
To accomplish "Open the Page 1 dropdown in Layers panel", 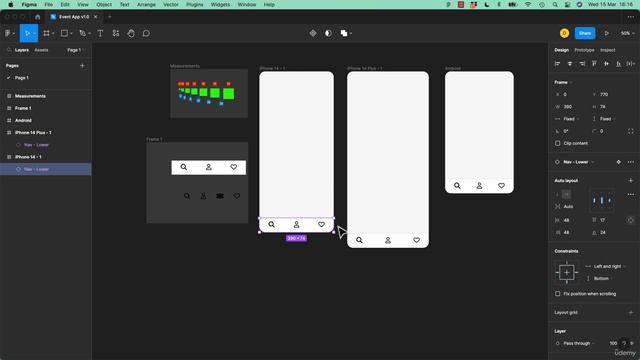I will point(75,50).
